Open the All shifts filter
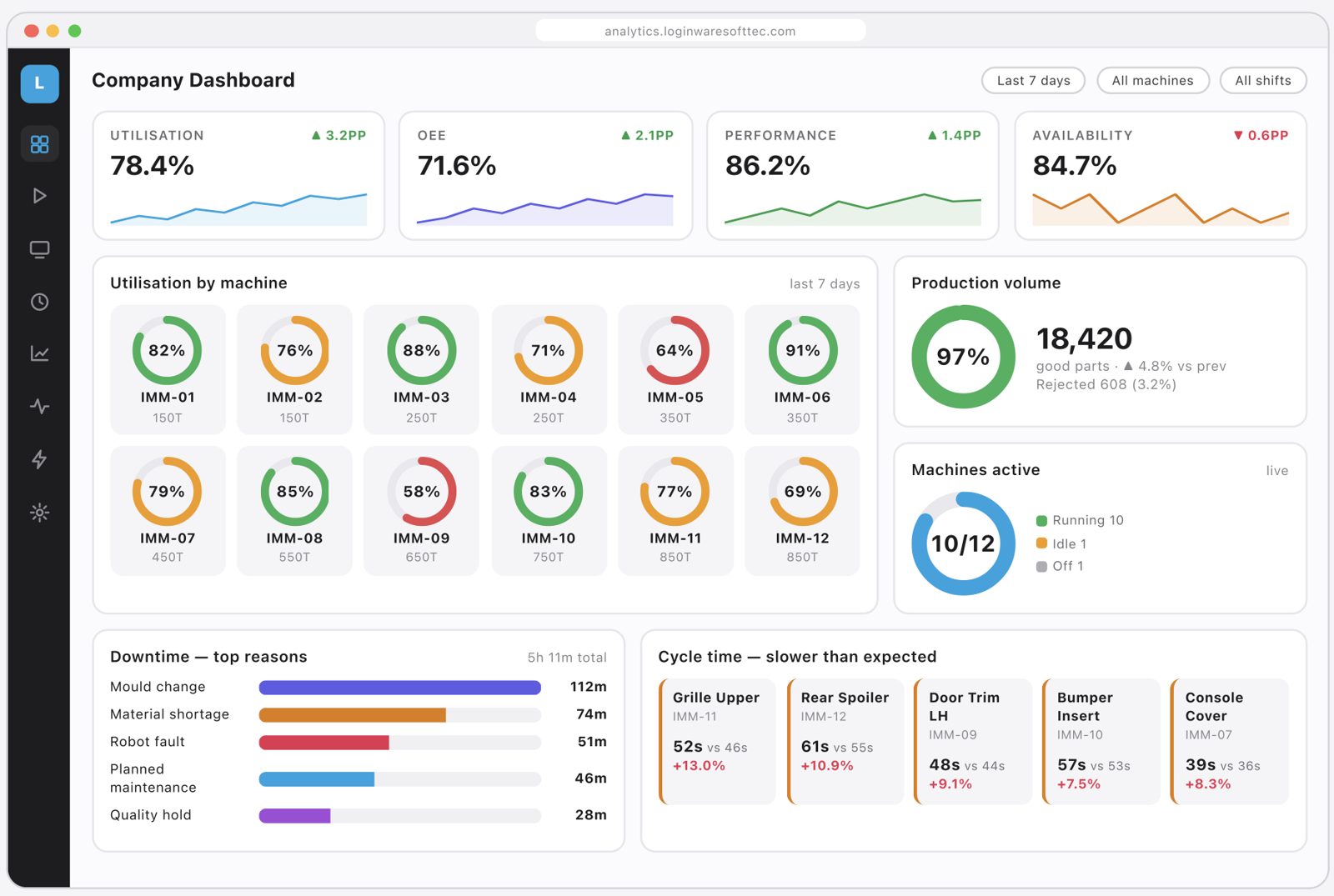This screenshot has width=1334, height=896. (1262, 81)
